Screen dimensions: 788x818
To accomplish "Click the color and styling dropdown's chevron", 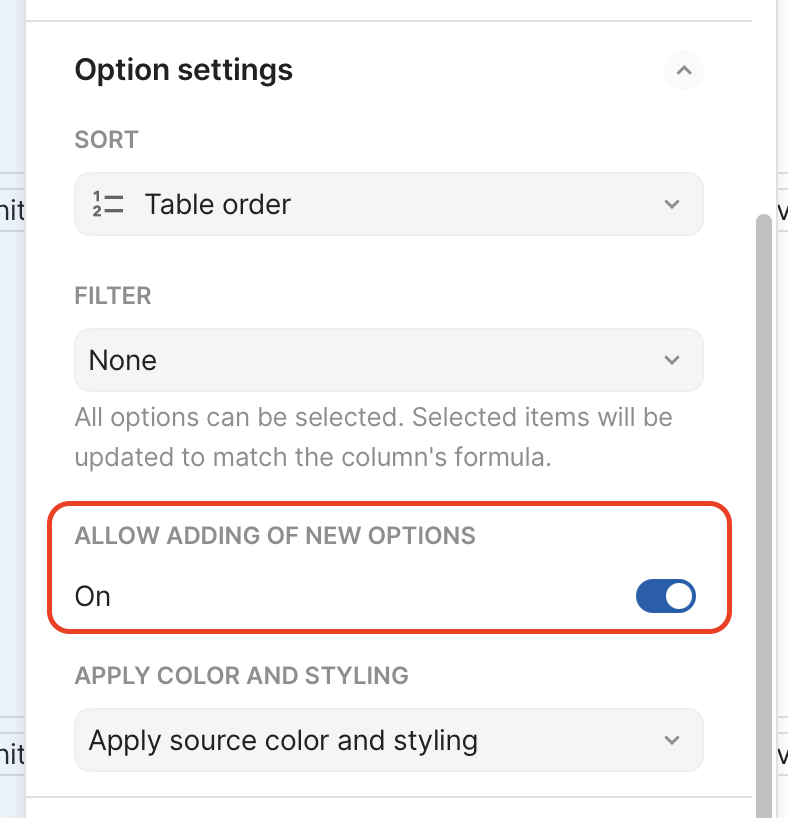I will click(672, 740).
